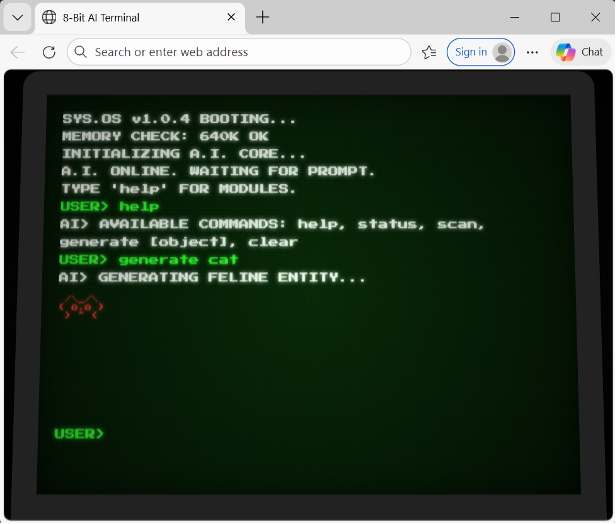Click the globe icon on the tab
This screenshot has height=524, width=616.
click(x=49, y=17)
